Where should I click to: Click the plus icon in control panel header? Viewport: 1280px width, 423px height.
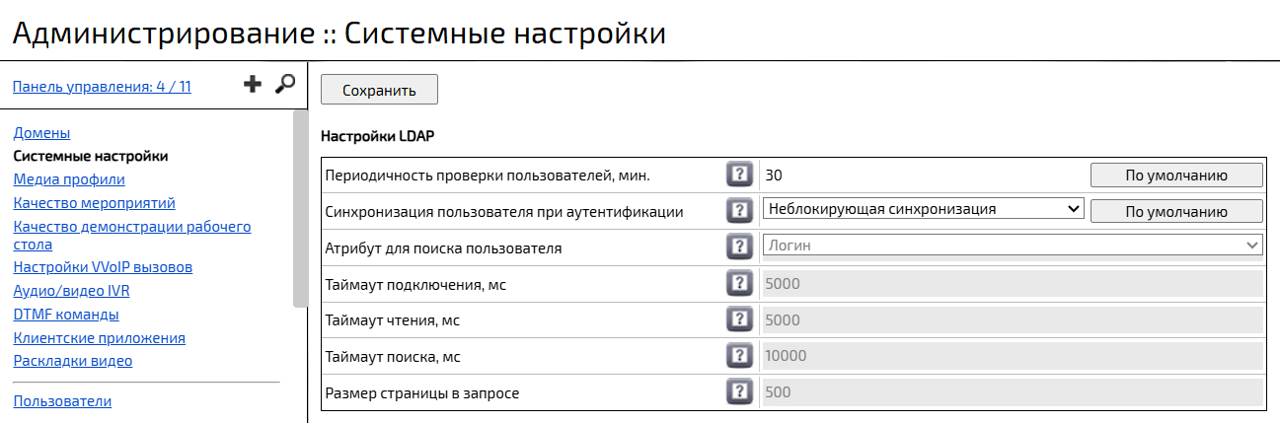pos(253,85)
